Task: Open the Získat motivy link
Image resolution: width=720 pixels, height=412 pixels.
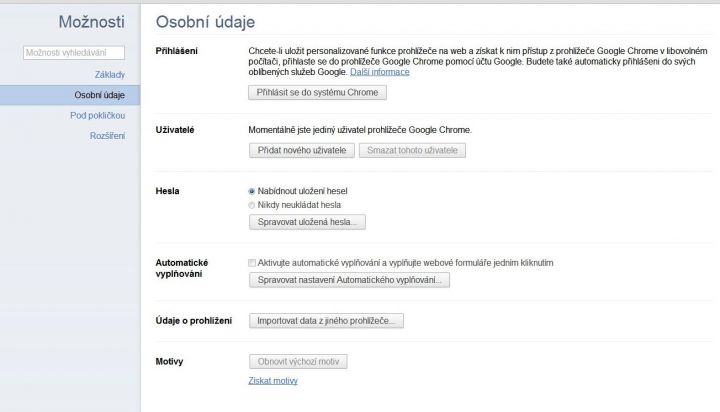Action: [x=273, y=381]
